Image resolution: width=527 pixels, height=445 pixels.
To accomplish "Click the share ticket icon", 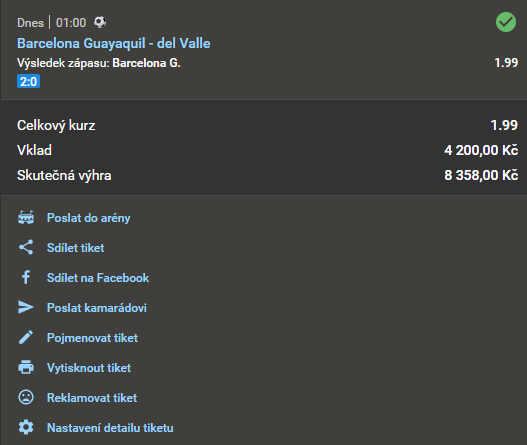I will coord(26,247).
